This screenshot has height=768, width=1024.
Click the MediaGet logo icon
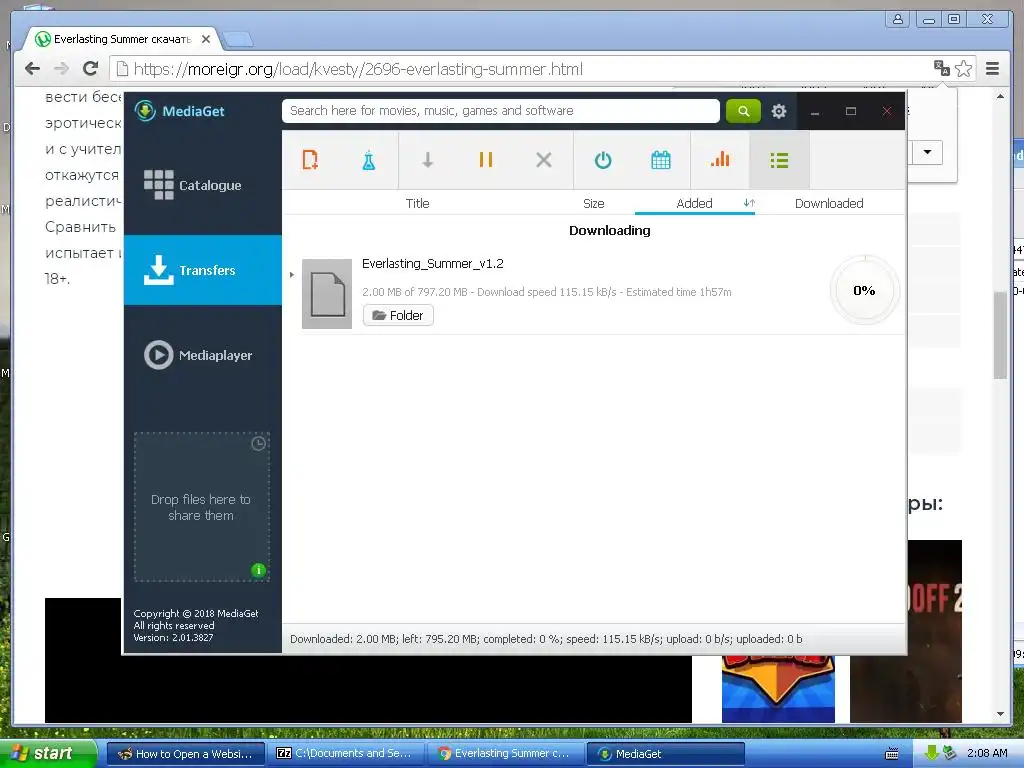(x=145, y=111)
